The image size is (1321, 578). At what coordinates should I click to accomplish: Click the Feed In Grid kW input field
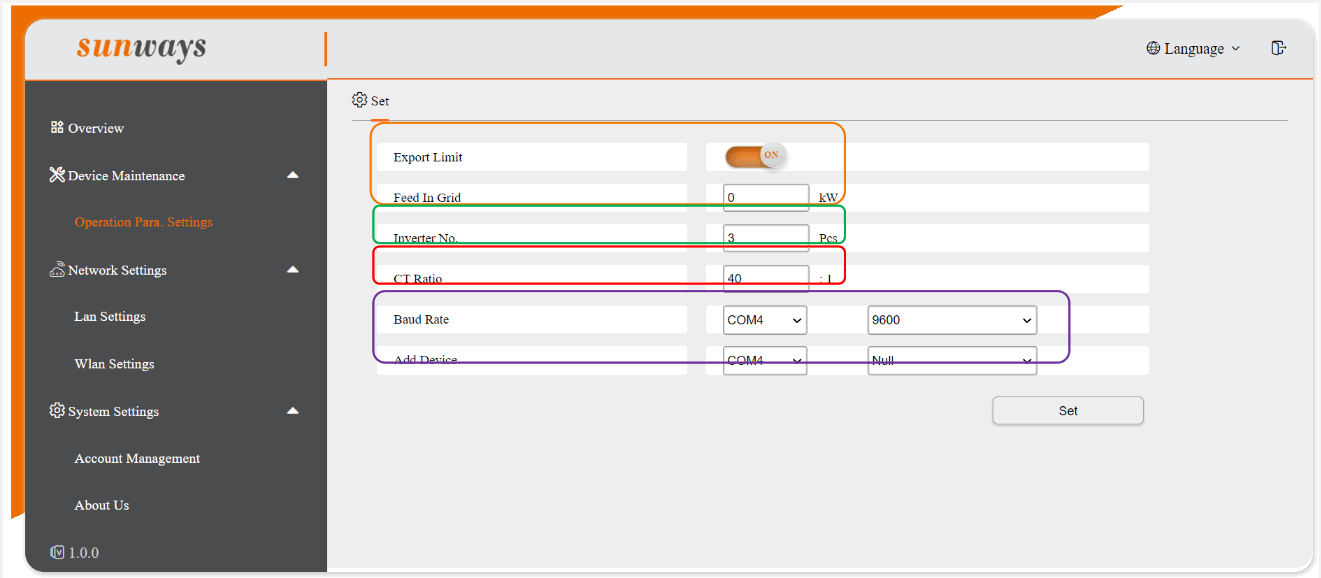coord(766,197)
